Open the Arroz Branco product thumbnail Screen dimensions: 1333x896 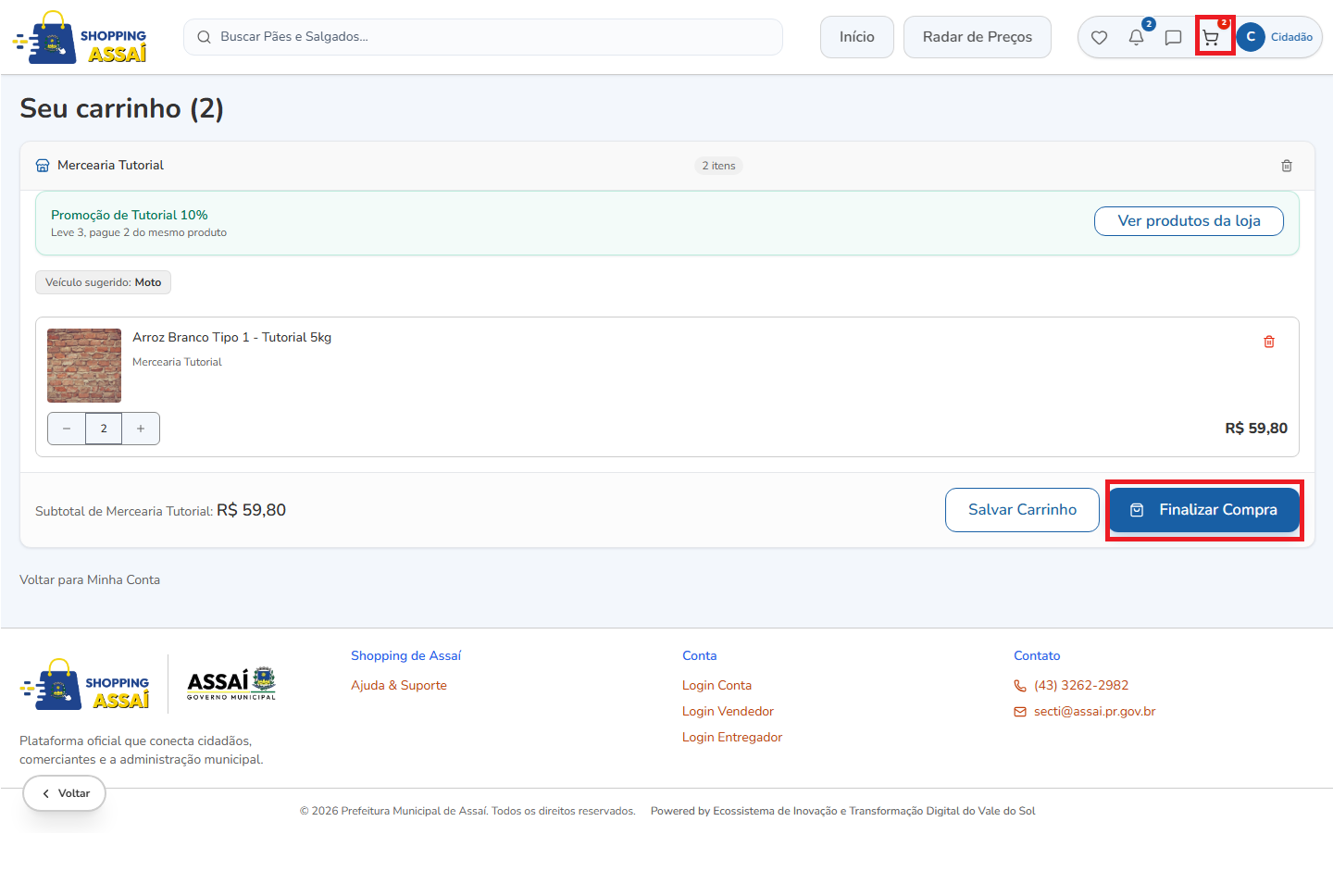click(x=84, y=366)
